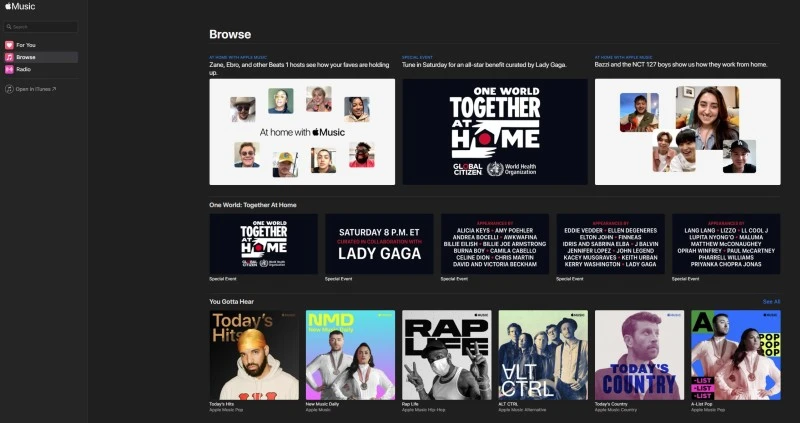Open the appearances card listing Lang Lang
800x423 pixels.
coord(726,244)
